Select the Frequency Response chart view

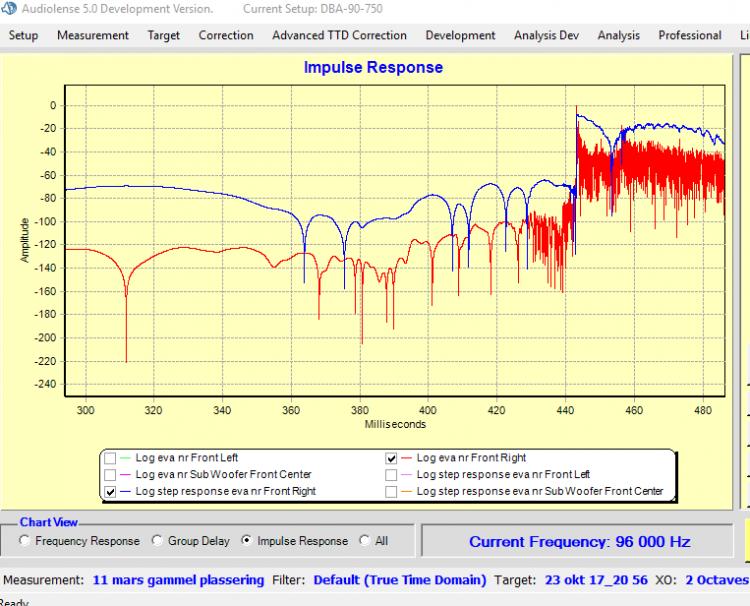(x=24, y=540)
